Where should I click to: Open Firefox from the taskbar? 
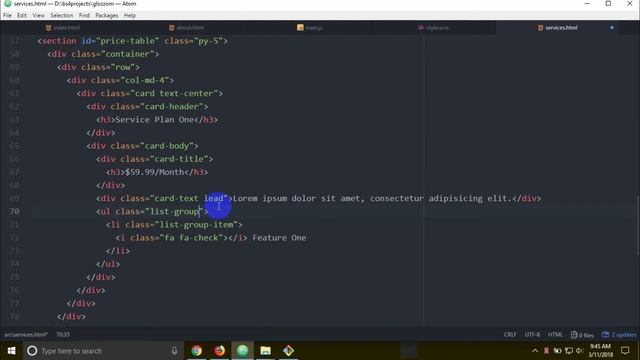click(220, 351)
